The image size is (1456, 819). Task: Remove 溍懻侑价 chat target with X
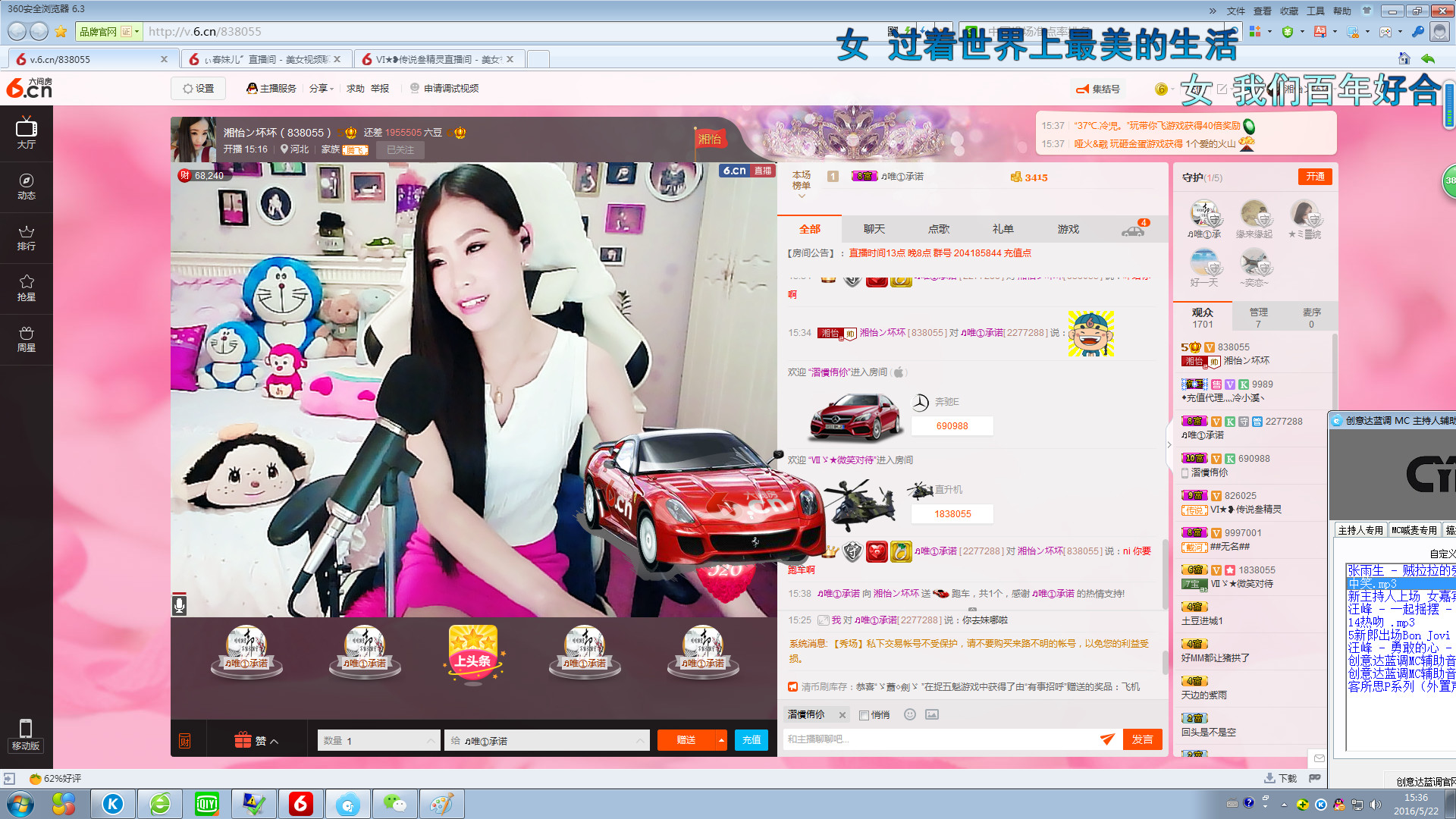(842, 715)
